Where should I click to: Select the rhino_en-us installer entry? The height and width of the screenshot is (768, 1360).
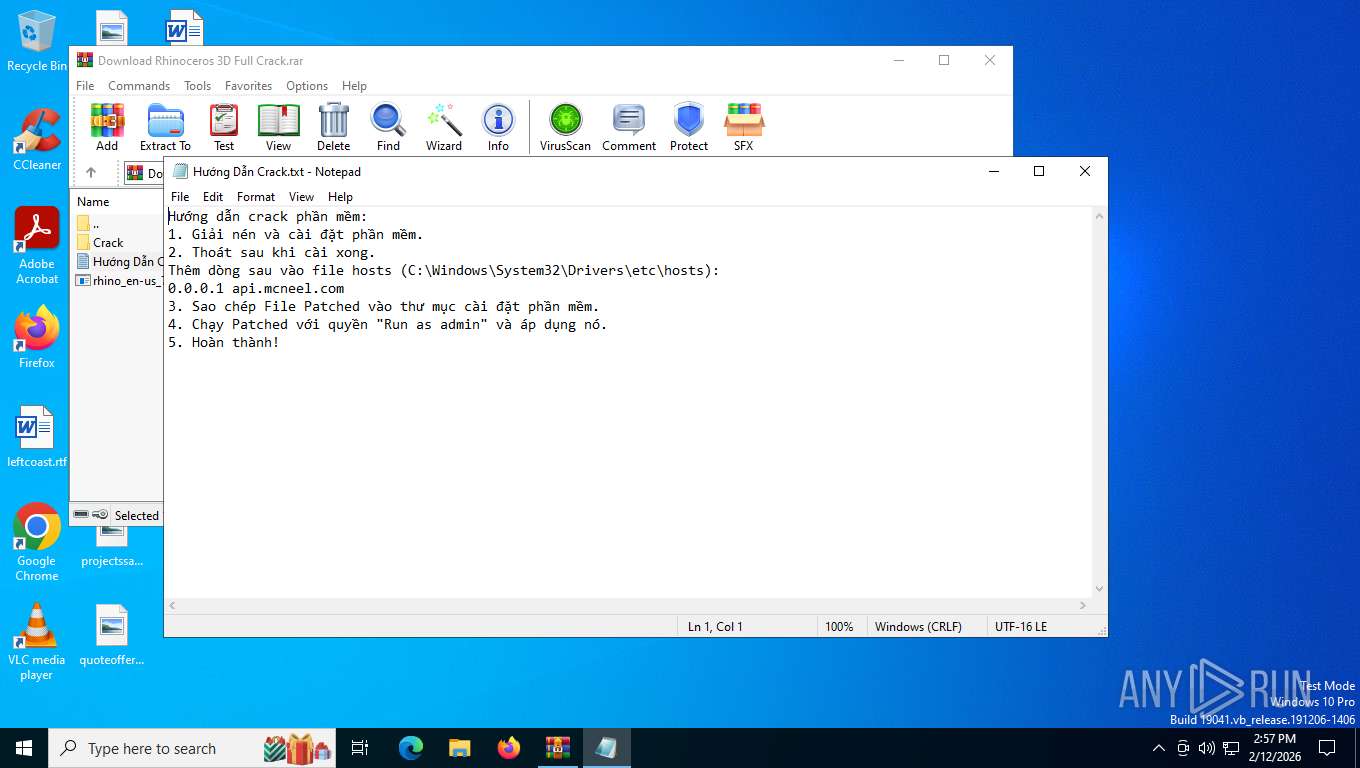[x=119, y=280]
